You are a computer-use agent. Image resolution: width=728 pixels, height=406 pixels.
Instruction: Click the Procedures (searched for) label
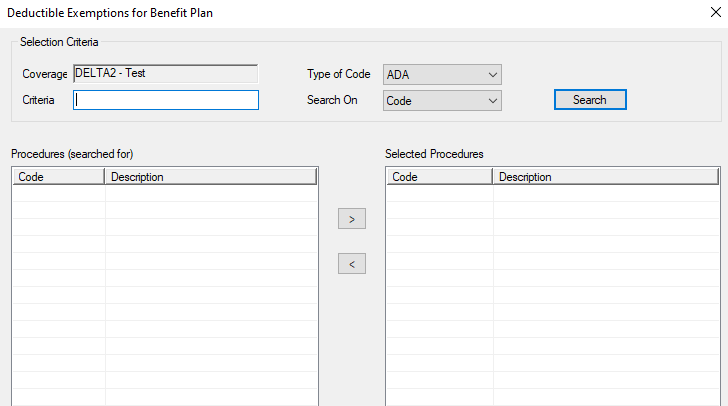72,154
